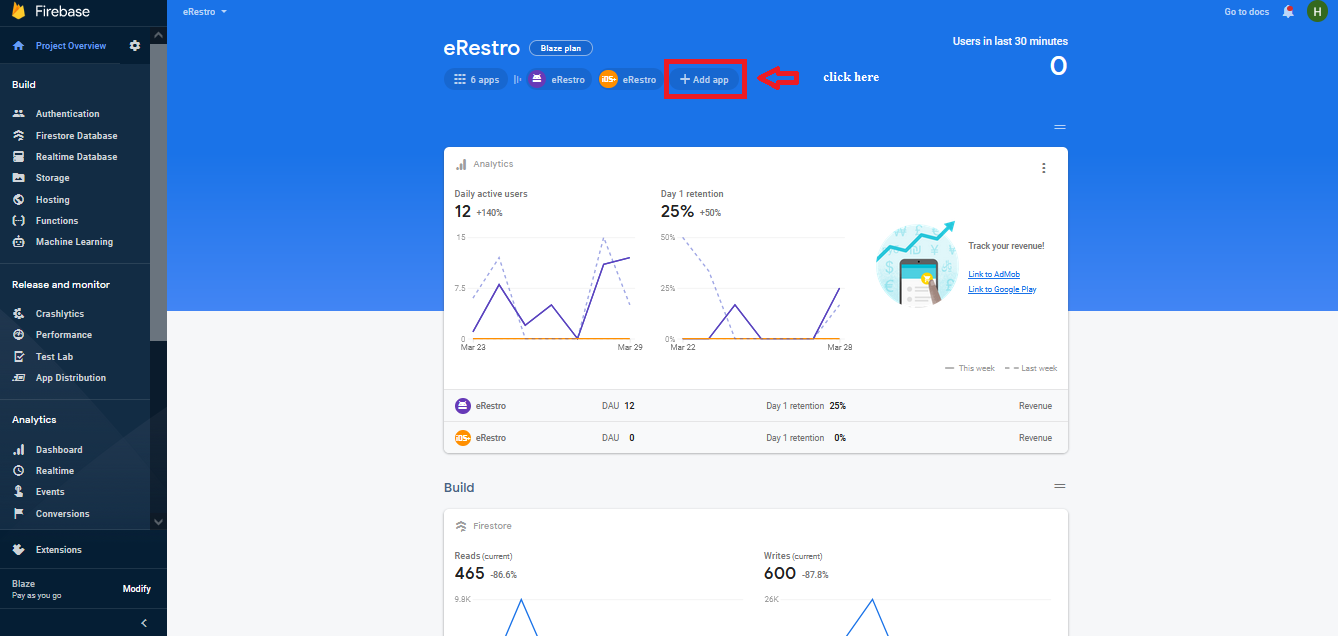Collapse the Build section handle
This screenshot has width=1338, height=636.
point(1059,486)
